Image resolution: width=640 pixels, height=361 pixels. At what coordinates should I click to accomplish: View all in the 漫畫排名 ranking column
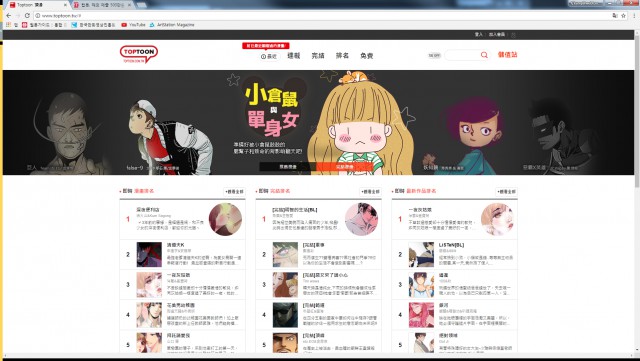(x=234, y=192)
